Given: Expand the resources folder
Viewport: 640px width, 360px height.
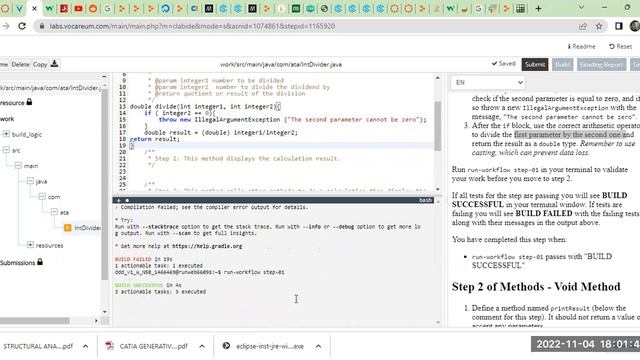Looking at the screenshot, I should (x=30, y=245).
